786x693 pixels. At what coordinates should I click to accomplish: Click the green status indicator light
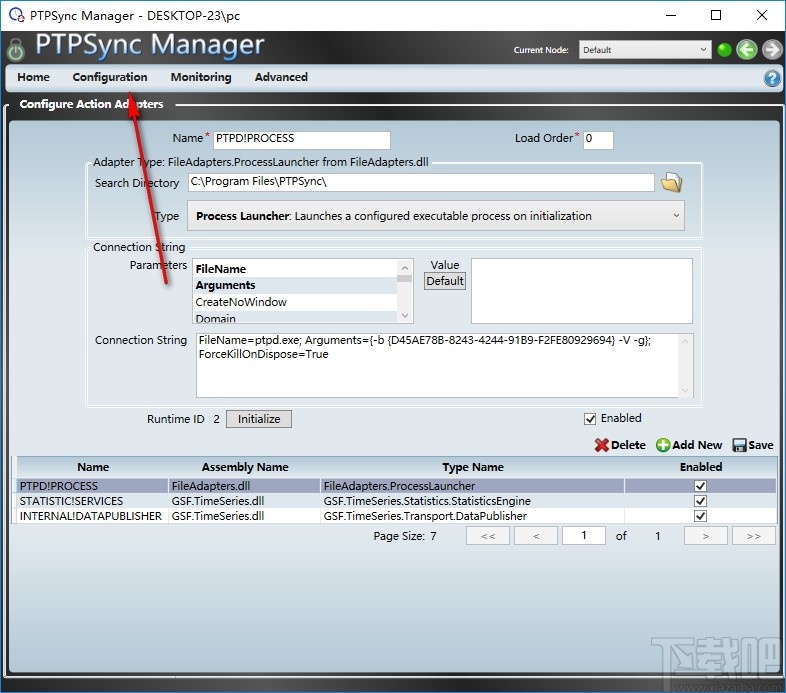pos(724,50)
